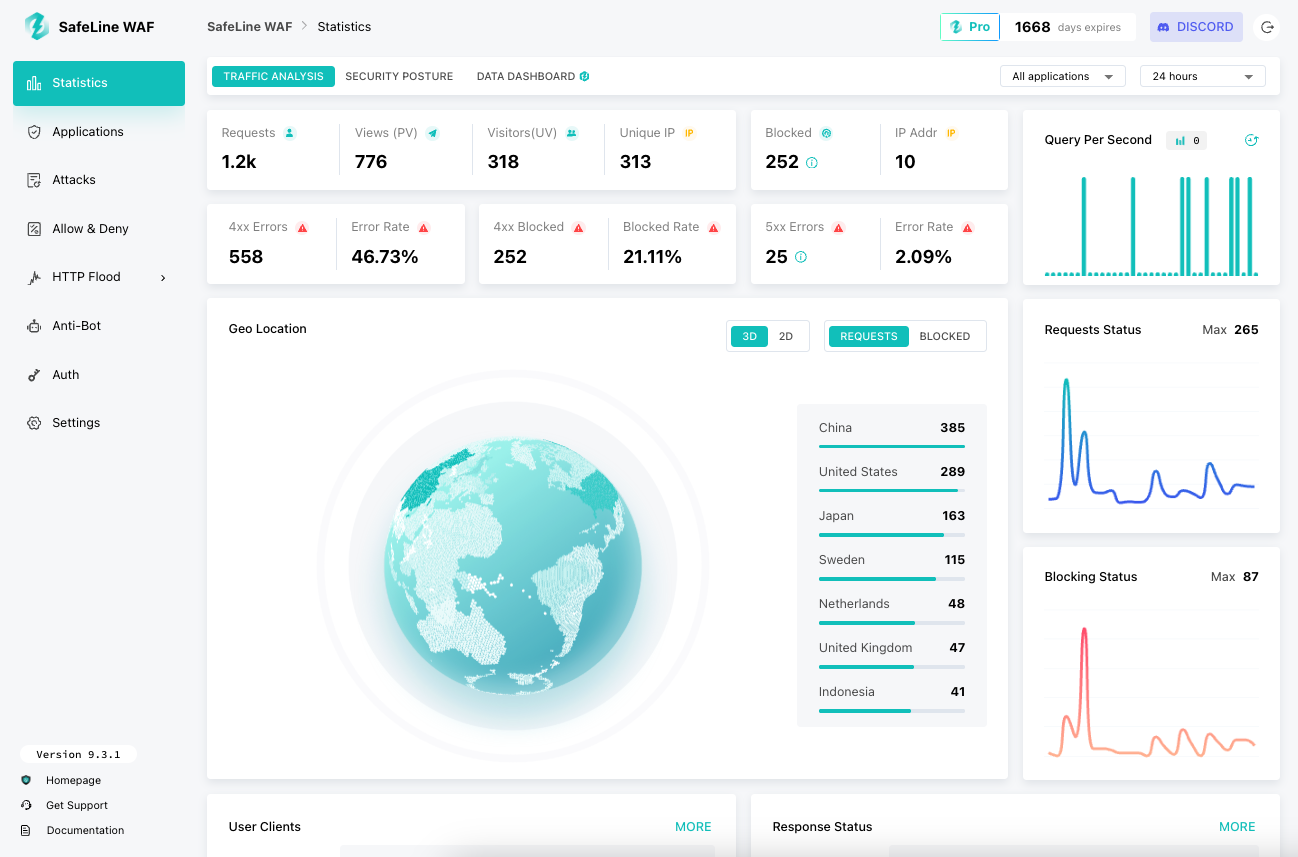Open the 24 hours time range dropdown
Viewport: 1298px width, 857px height.
(x=1202, y=77)
